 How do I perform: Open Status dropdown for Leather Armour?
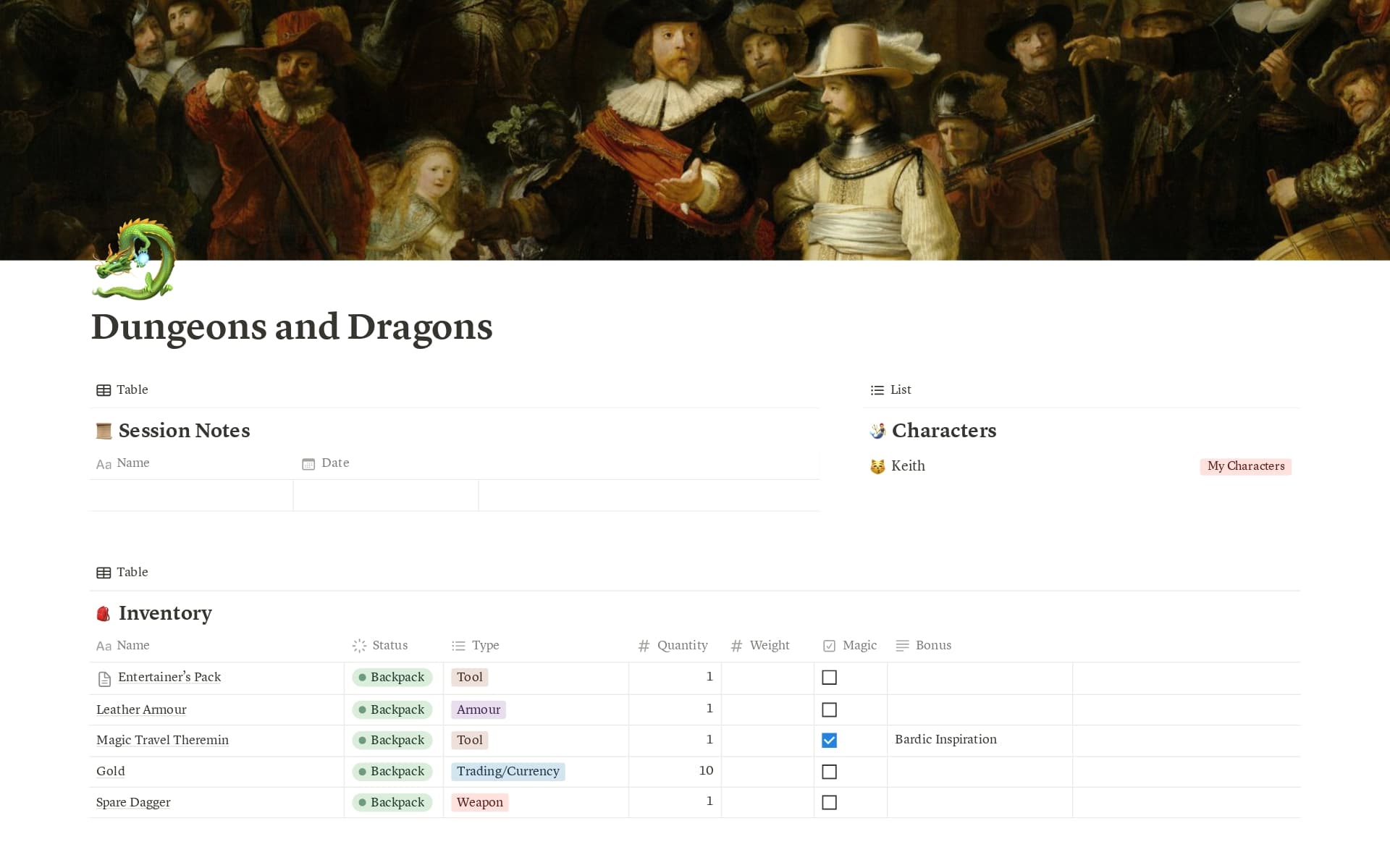[x=392, y=709]
